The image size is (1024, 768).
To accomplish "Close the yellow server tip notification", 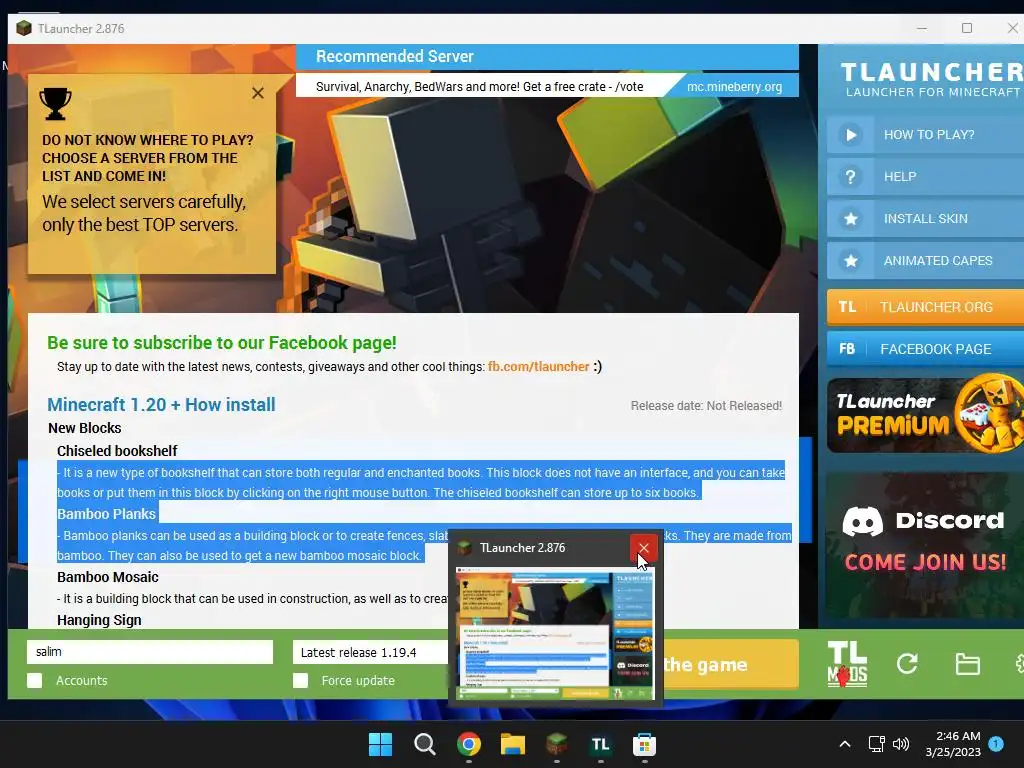I will coord(258,93).
